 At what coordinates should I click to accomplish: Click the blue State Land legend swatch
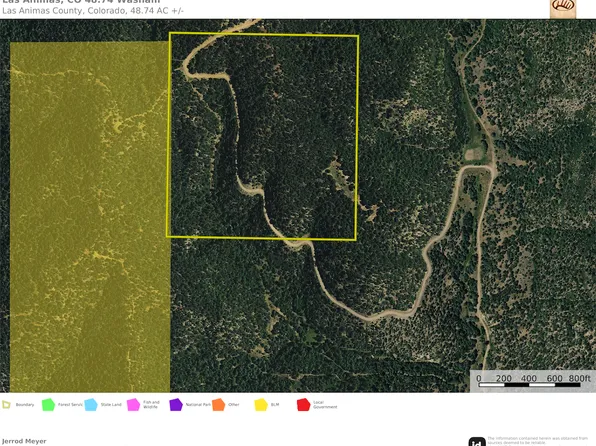pyautogui.click(x=91, y=405)
